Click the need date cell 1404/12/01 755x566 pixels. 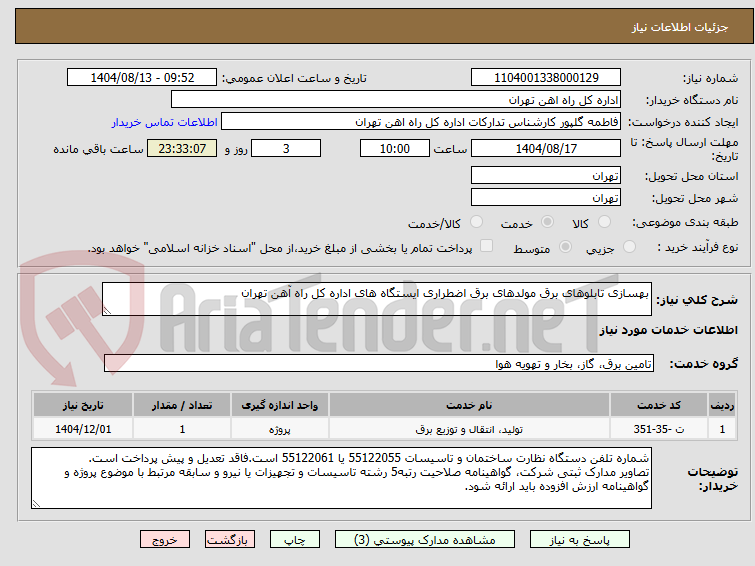click(x=83, y=429)
